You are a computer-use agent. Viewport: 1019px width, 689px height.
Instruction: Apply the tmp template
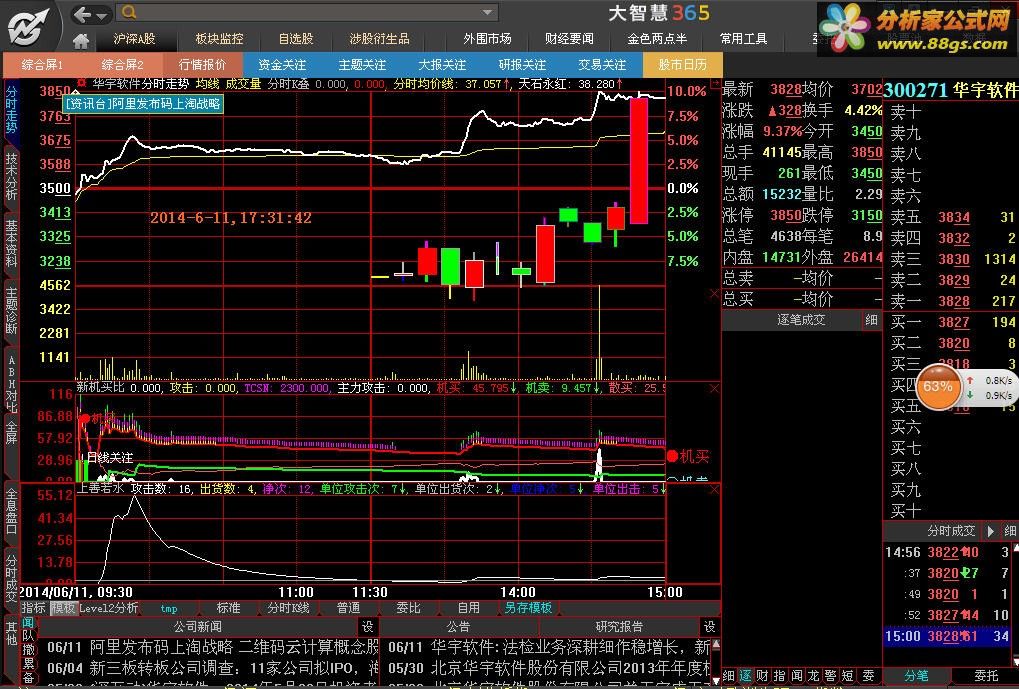point(169,608)
